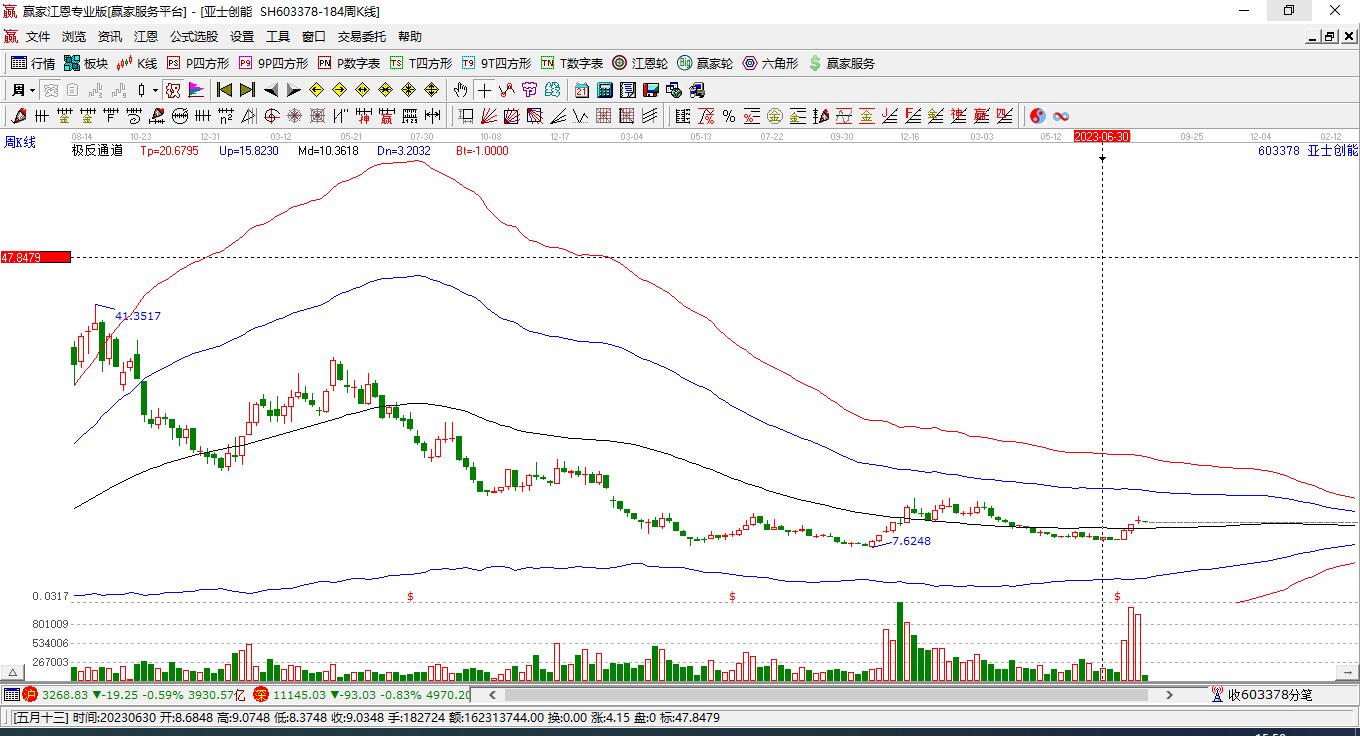Click the 603378 亚士创能 stock label
The width and height of the screenshot is (1360, 736).
point(1308,151)
